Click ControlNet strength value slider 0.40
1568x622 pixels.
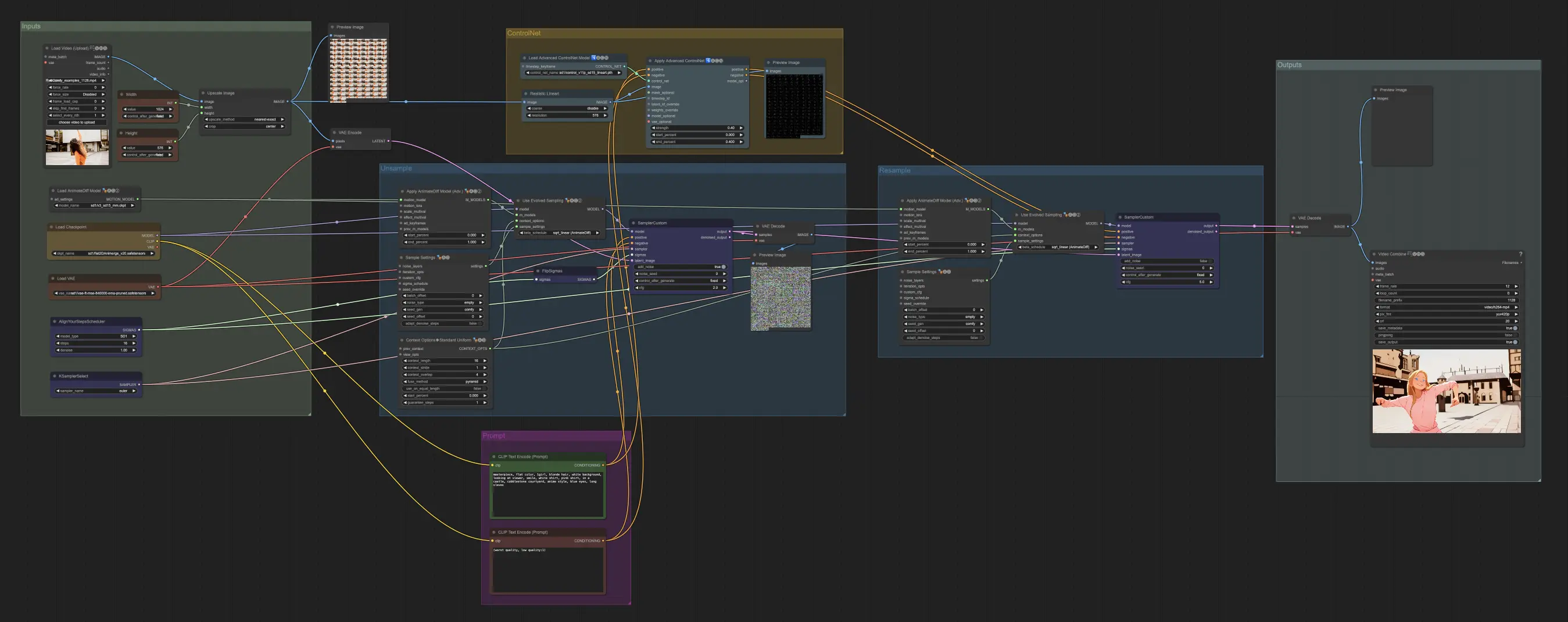coord(697,128)
